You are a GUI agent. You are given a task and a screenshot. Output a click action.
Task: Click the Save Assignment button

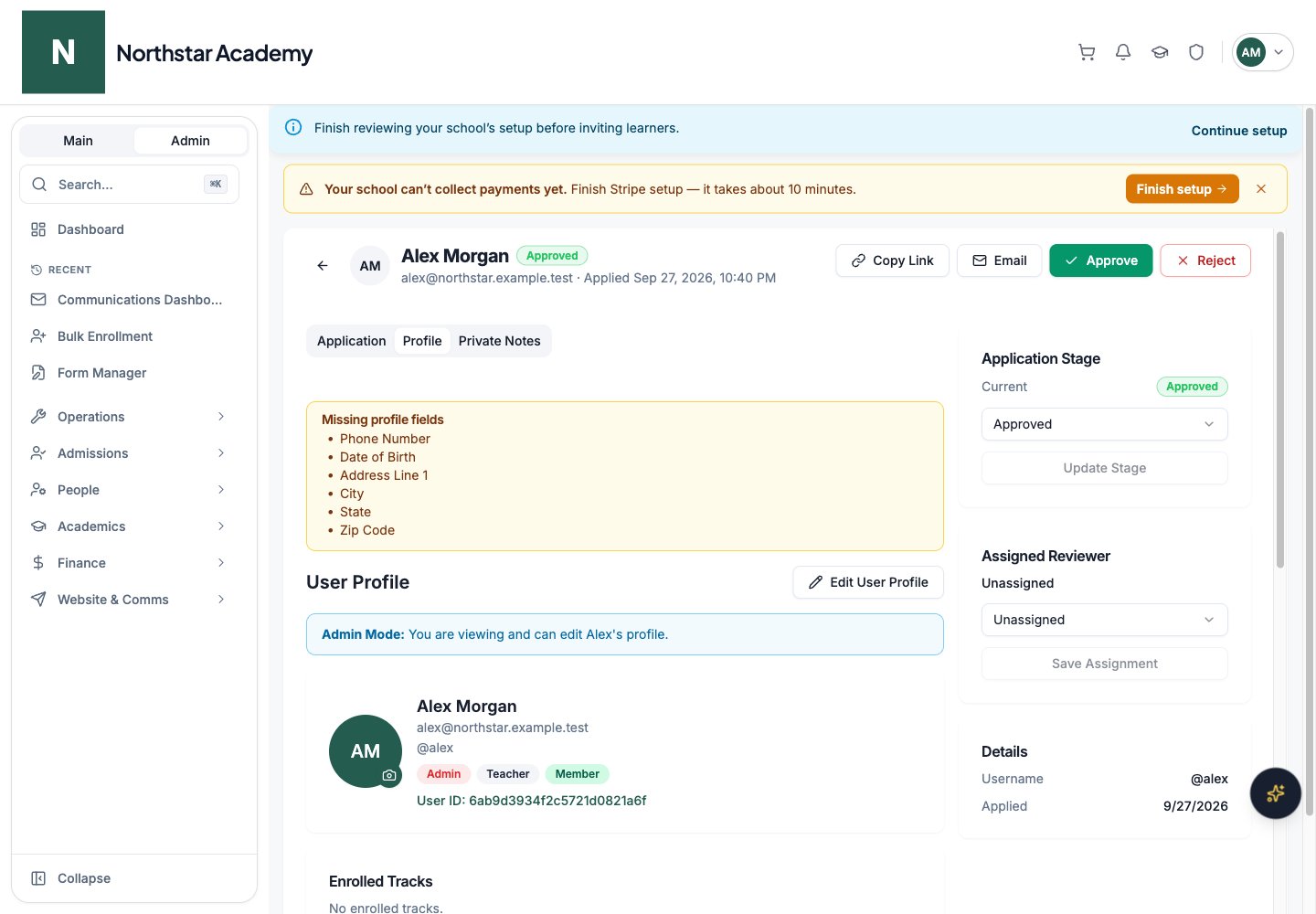[1104, 664]
